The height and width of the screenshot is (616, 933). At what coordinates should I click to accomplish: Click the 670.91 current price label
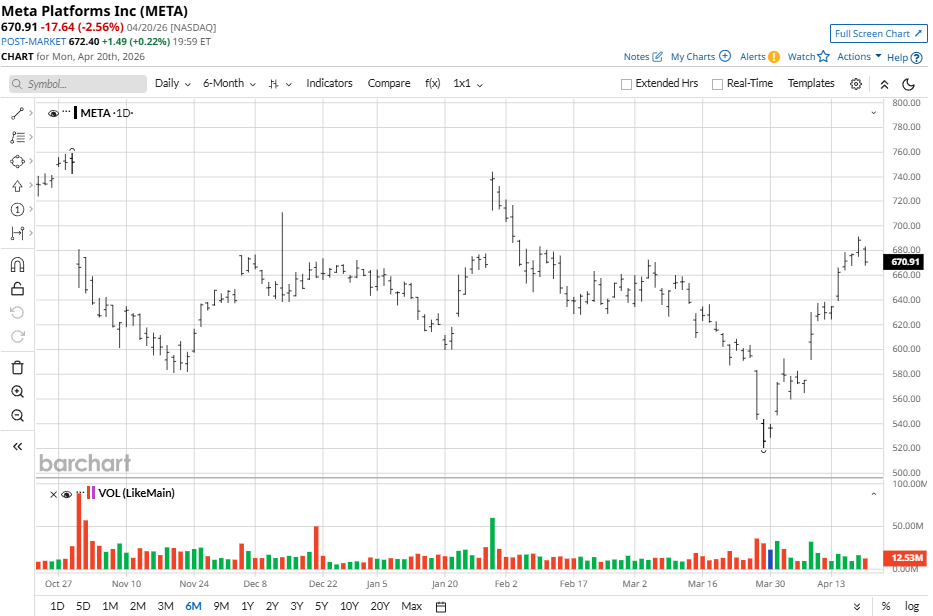click(905, 262)
